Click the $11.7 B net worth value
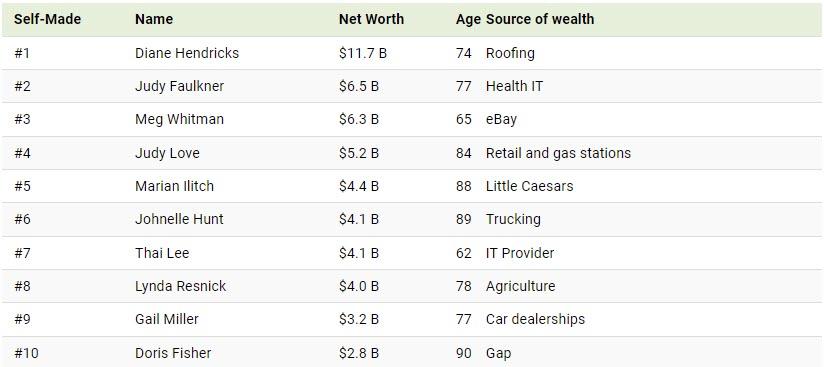This screenshot has height=367, width=824. coord(363,53)
